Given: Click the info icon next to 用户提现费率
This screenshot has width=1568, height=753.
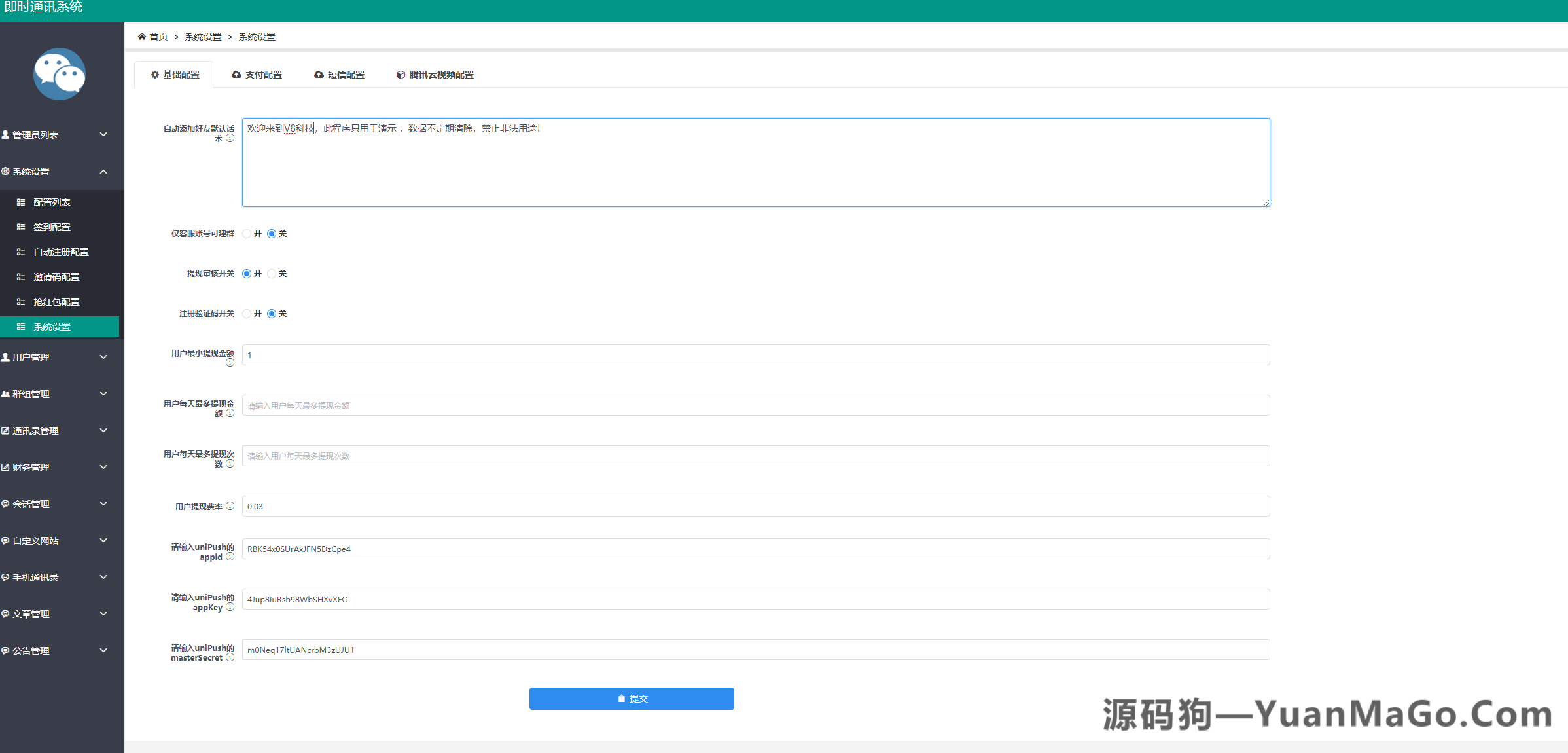Looking at the screenshot, I should pyautogui.click(x=230, y=505).
